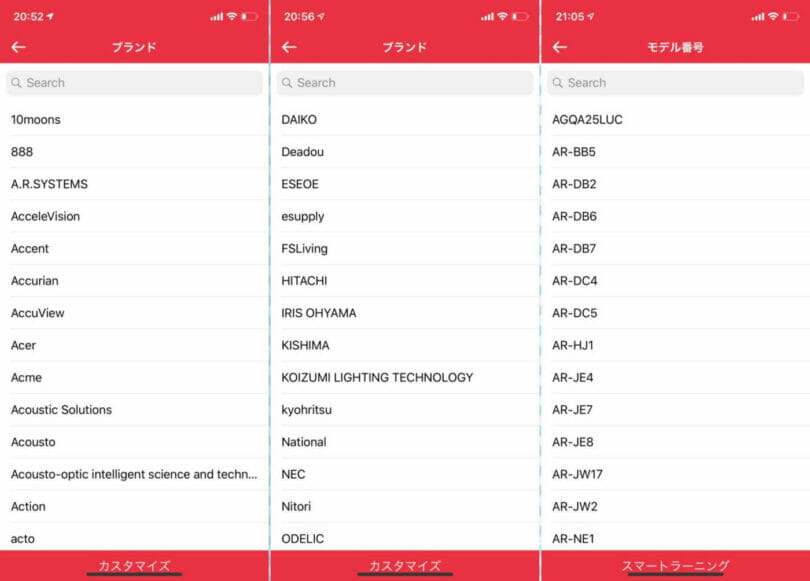
Task: Focus the search field above DAIKO
Action: (x=404, y=83)
